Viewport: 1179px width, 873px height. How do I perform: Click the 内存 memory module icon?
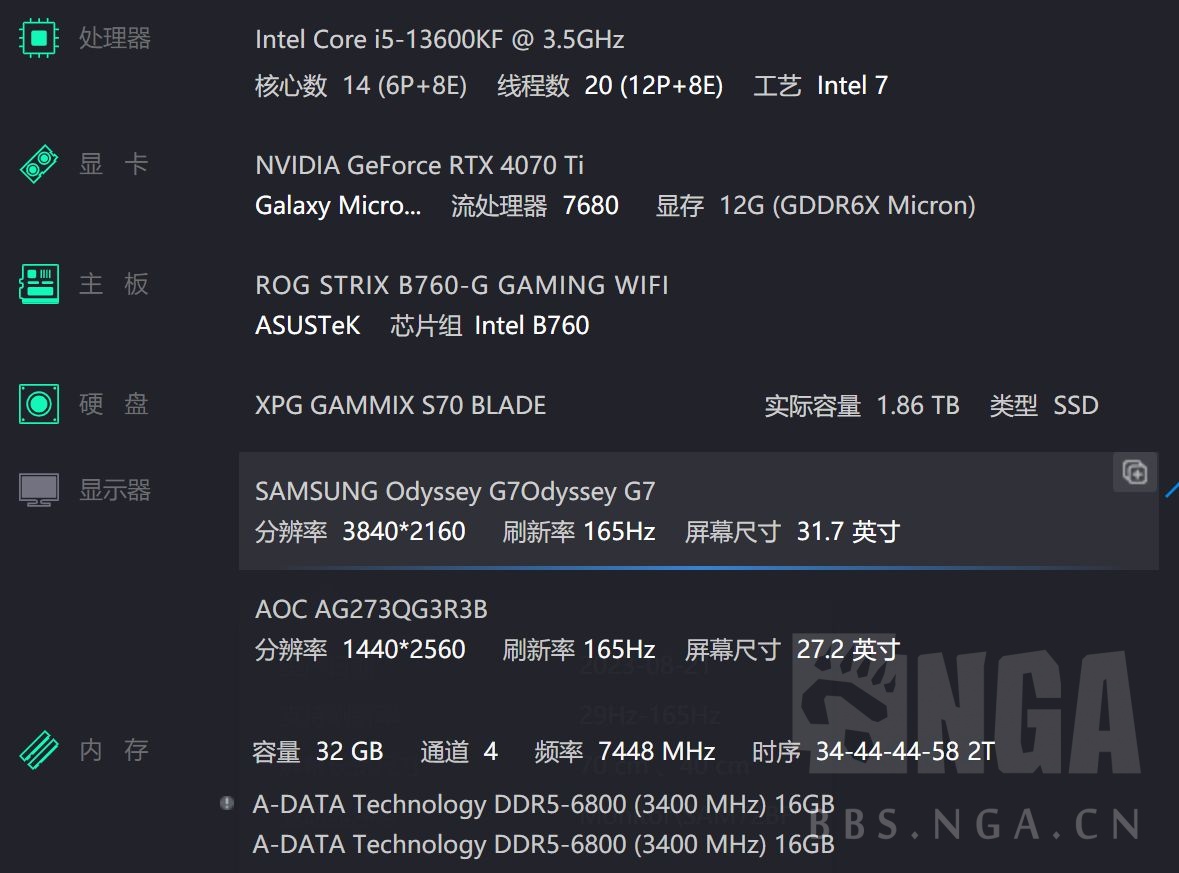37,747
